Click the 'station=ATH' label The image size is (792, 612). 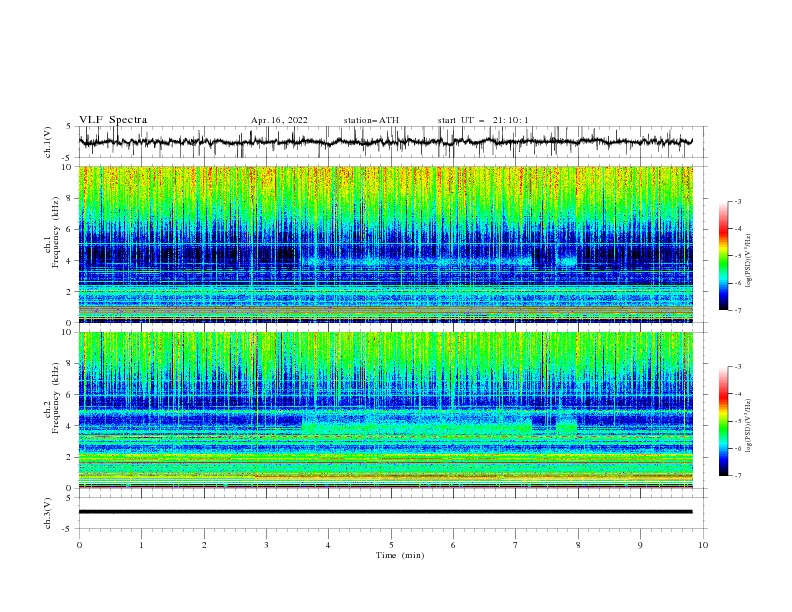click(x=371, y=120)
